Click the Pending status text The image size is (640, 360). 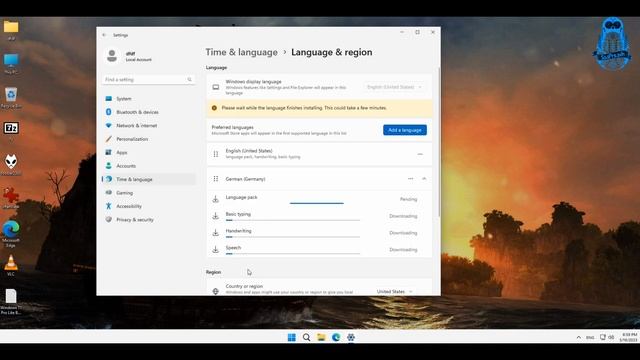pos(408,199)
